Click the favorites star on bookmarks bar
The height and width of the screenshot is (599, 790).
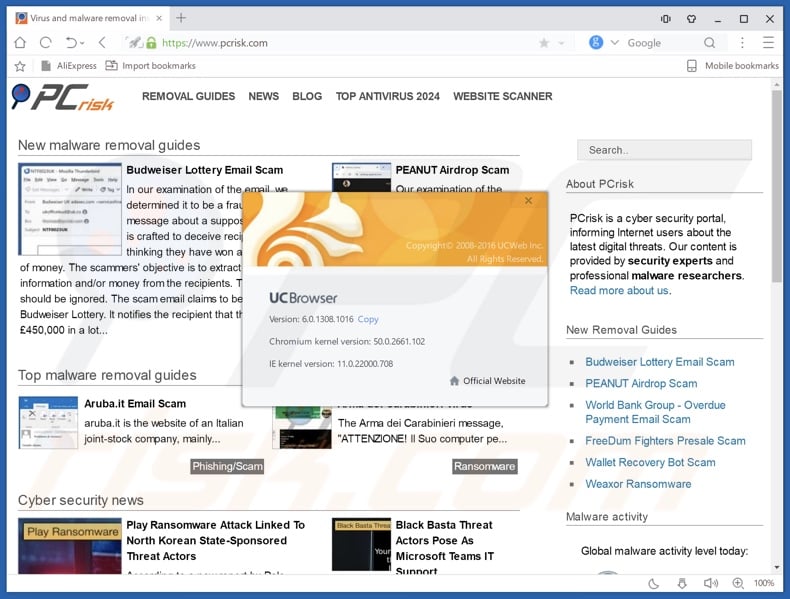(x=20, y=66)
